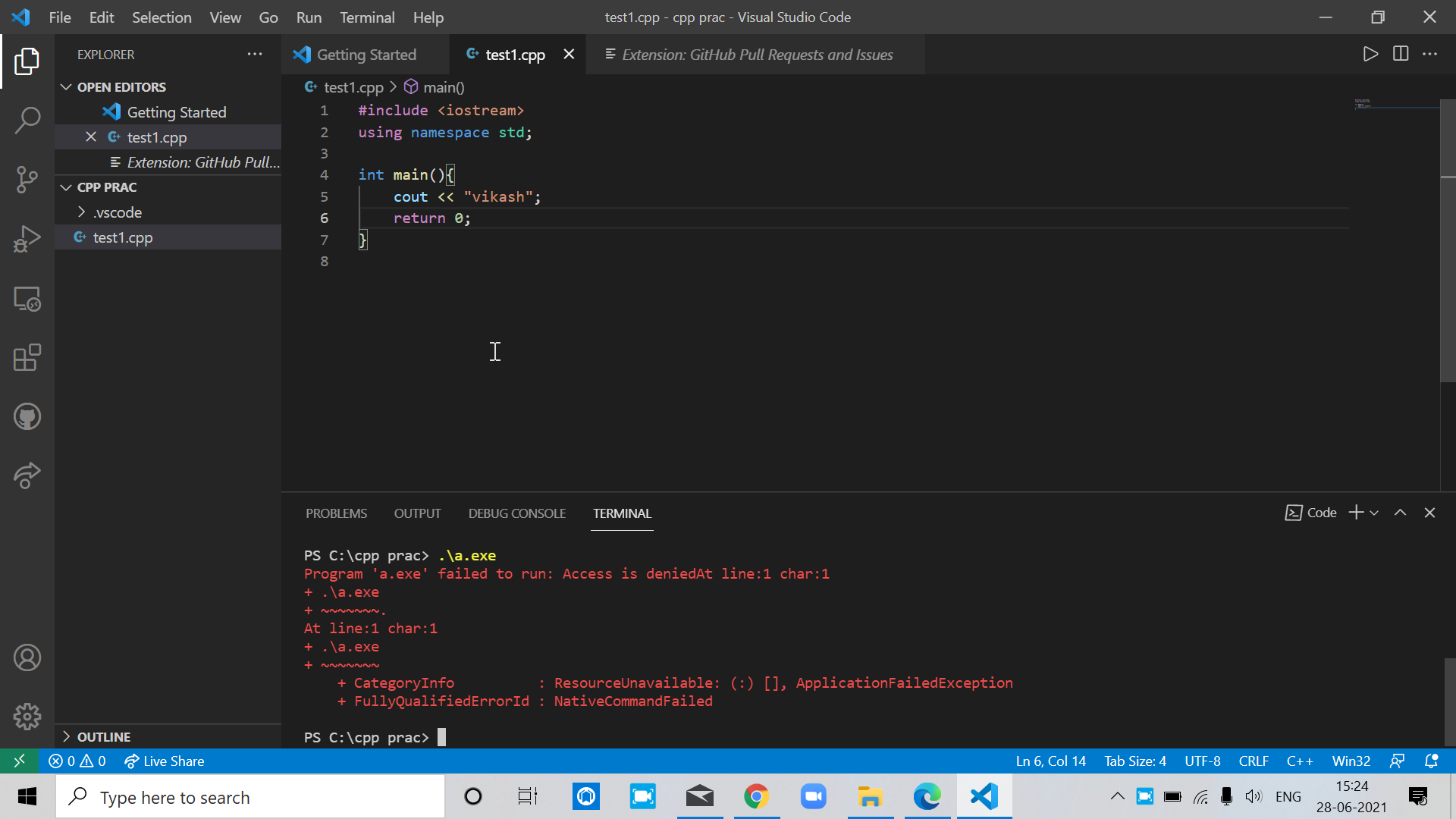Change line endings via the CRLF status item
1456x819 pixels.
pyautogui.click(x=1253, y=761)
